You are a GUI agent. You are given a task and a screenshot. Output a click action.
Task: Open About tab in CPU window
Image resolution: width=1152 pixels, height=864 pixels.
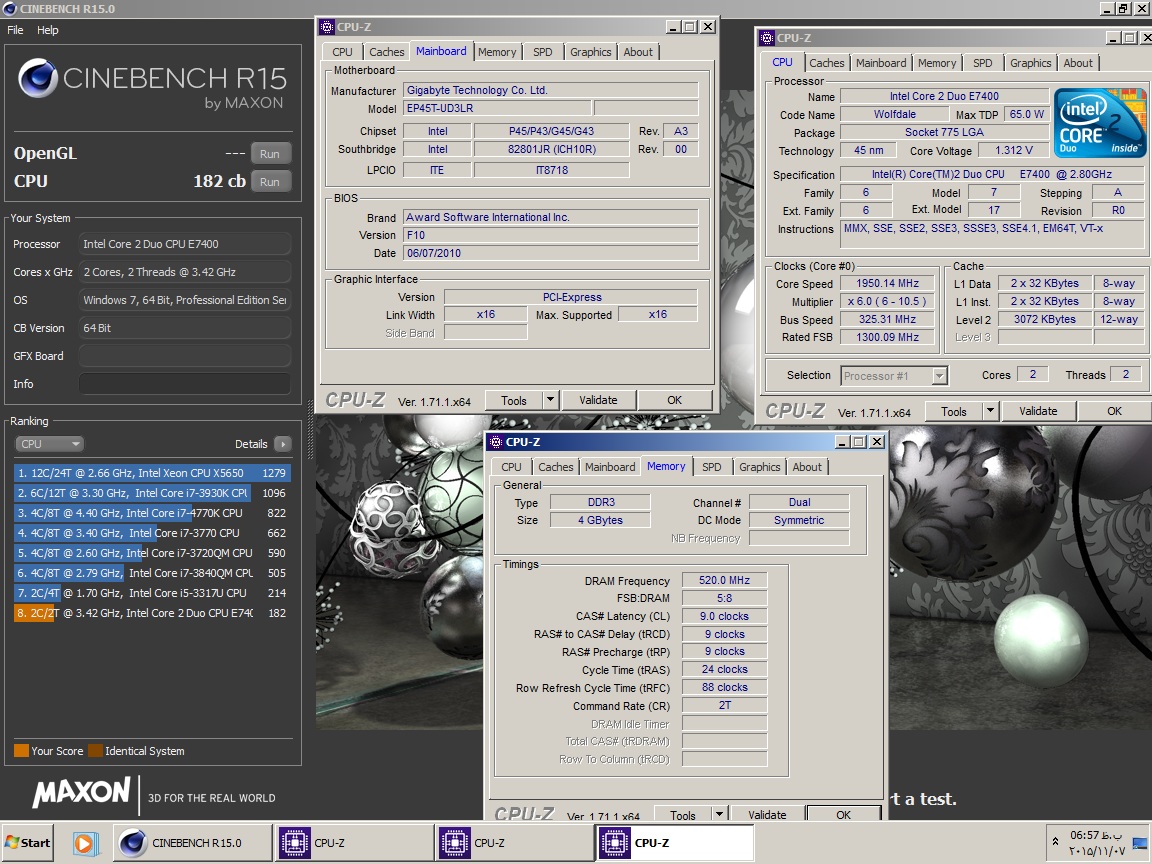click(x=1078, y=63)
